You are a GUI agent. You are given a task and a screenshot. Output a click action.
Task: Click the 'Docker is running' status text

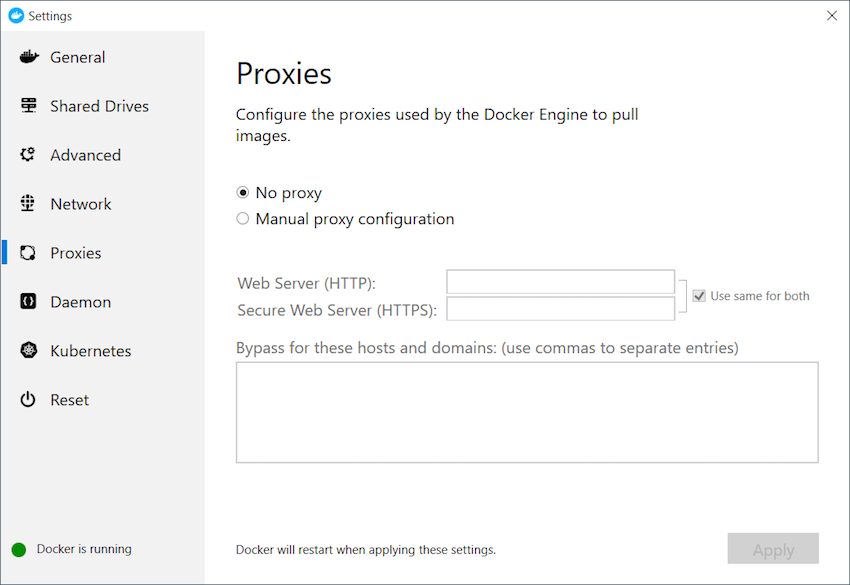84,549
